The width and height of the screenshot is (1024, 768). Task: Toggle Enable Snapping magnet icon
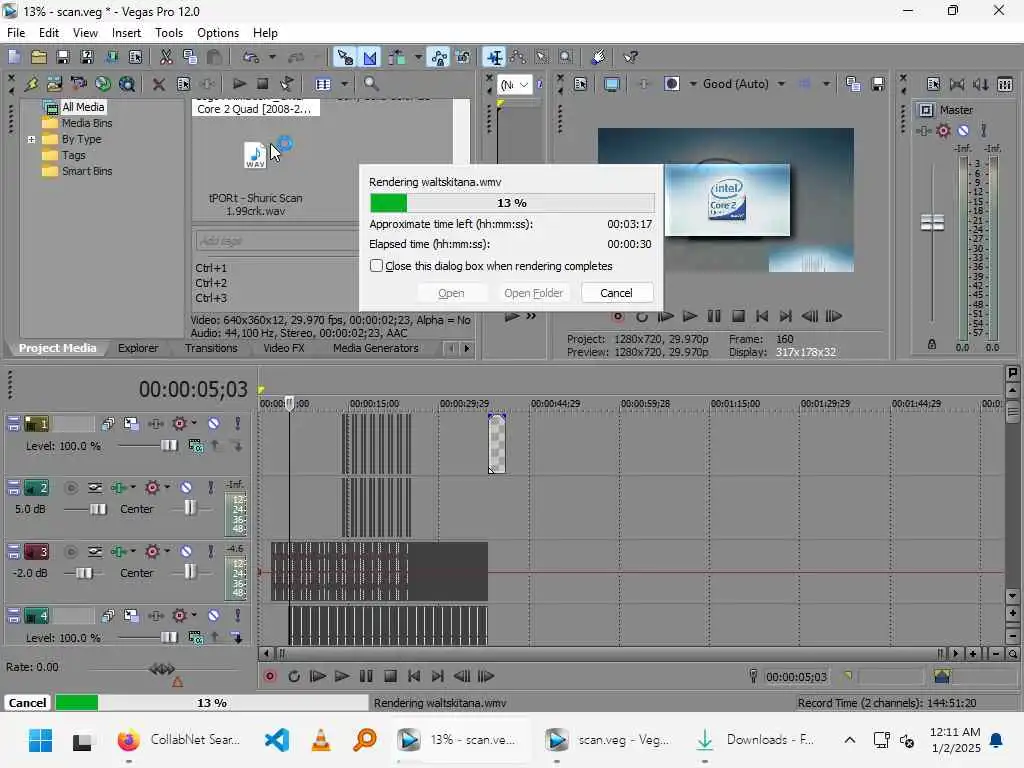pyautogui.click(x=344, y=57)
